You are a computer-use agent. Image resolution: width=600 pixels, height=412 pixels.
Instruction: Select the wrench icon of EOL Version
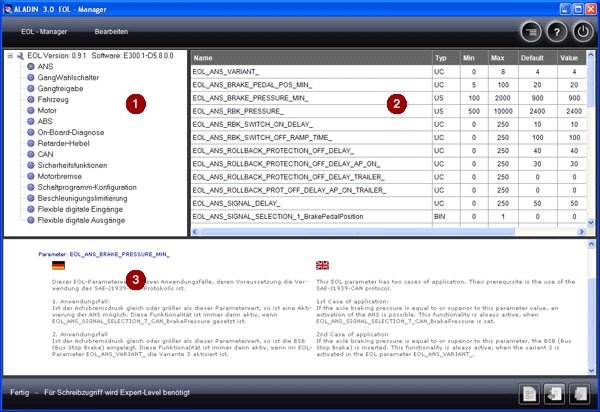(x=20, y=56)
